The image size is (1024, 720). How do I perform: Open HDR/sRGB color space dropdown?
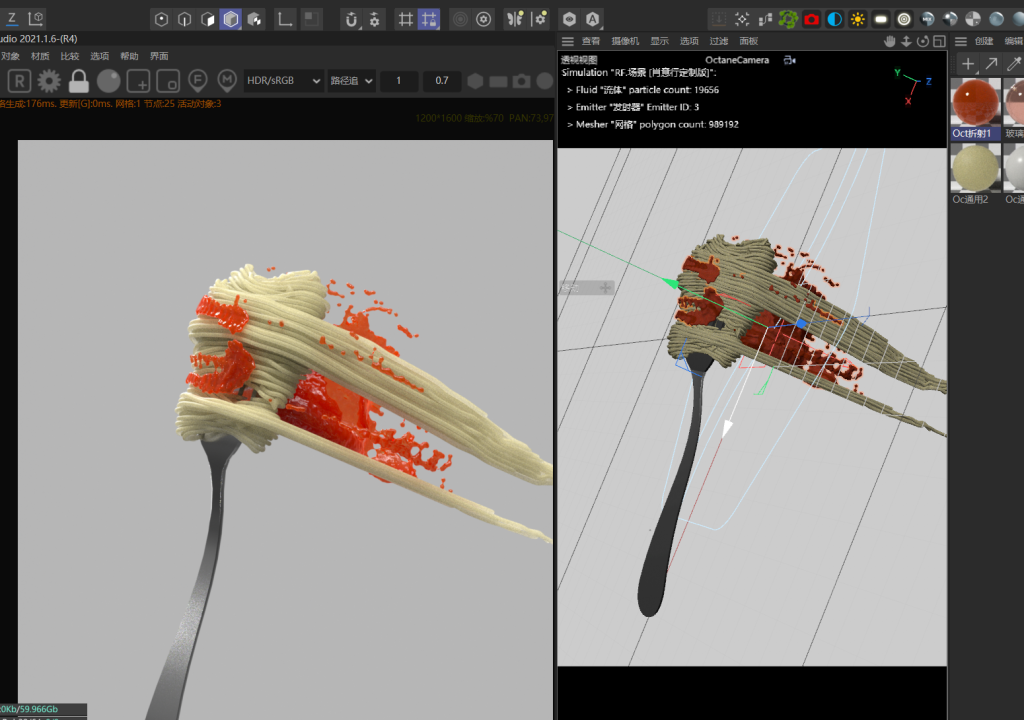coord(283,81)
